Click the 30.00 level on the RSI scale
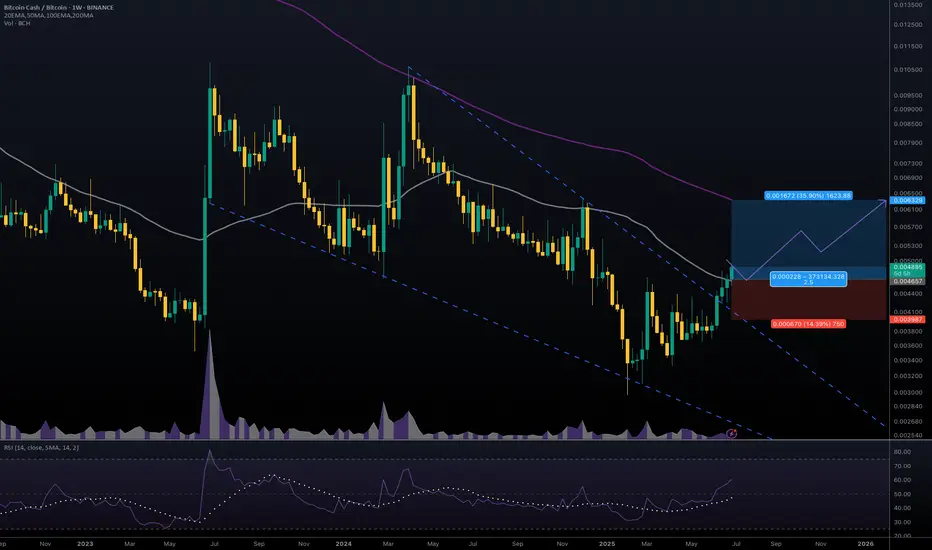 902,522
